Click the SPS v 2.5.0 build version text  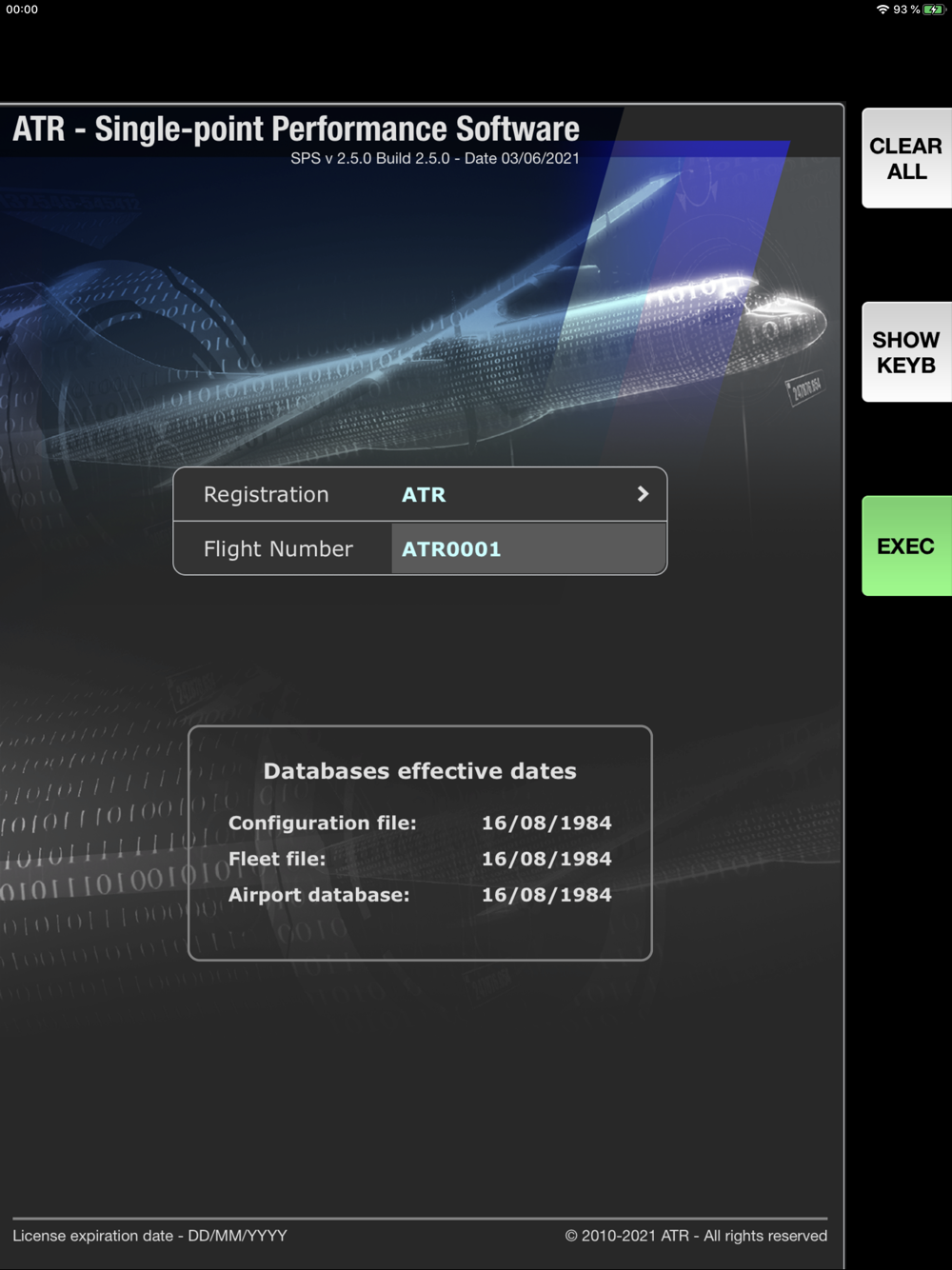tap(435, 158)
